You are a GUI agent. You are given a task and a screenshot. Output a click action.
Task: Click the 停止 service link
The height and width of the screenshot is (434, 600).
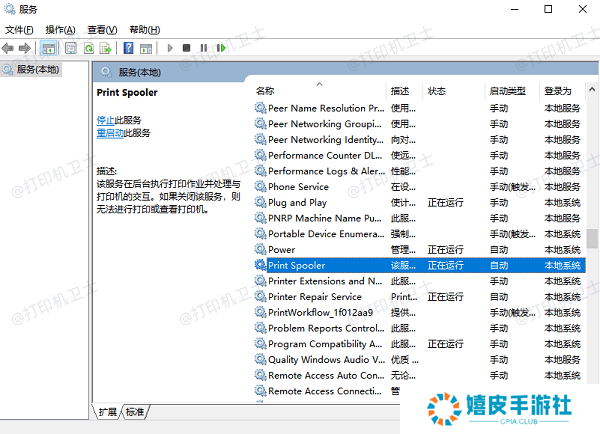[x=106, y=120]
